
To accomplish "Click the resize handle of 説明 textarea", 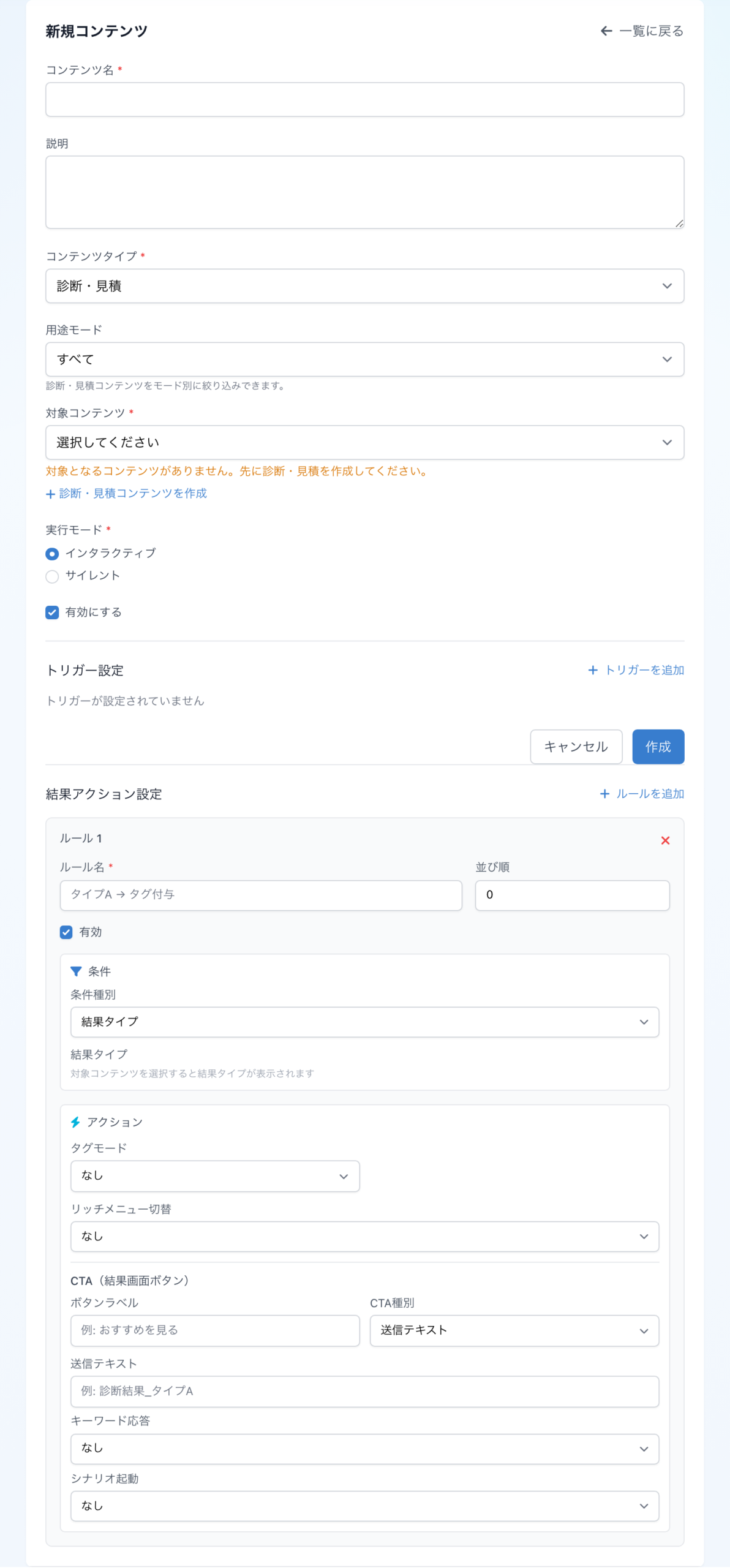I will click(x=679, y=224).
